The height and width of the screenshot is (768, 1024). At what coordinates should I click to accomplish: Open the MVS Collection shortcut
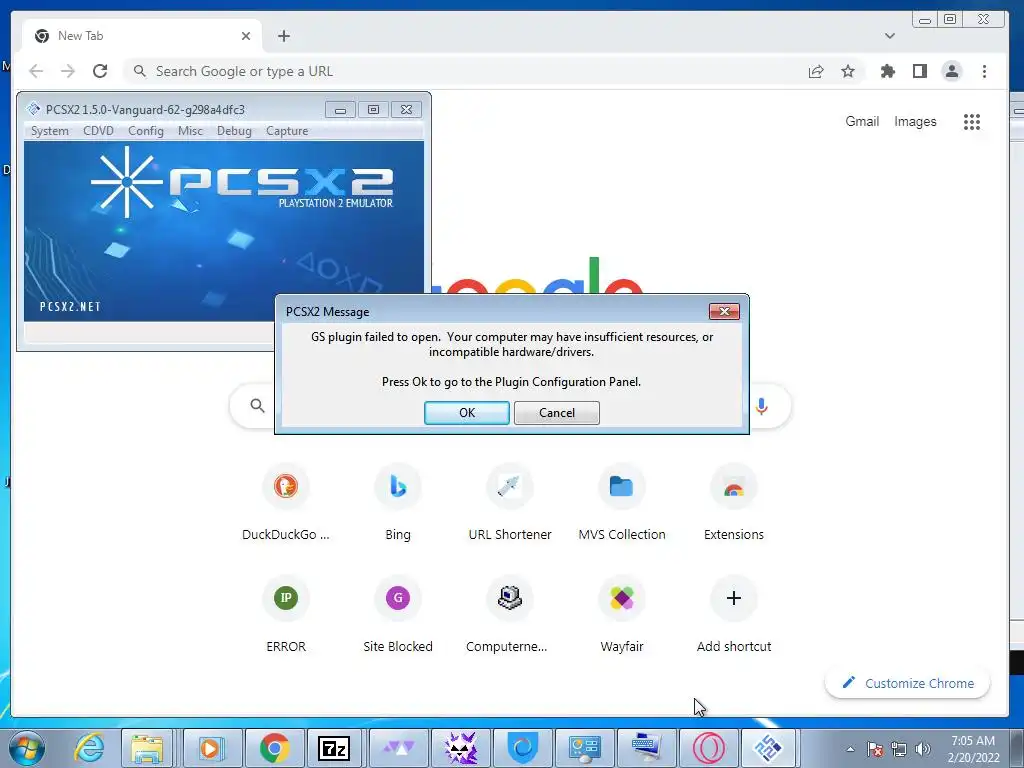click(622, 504)
